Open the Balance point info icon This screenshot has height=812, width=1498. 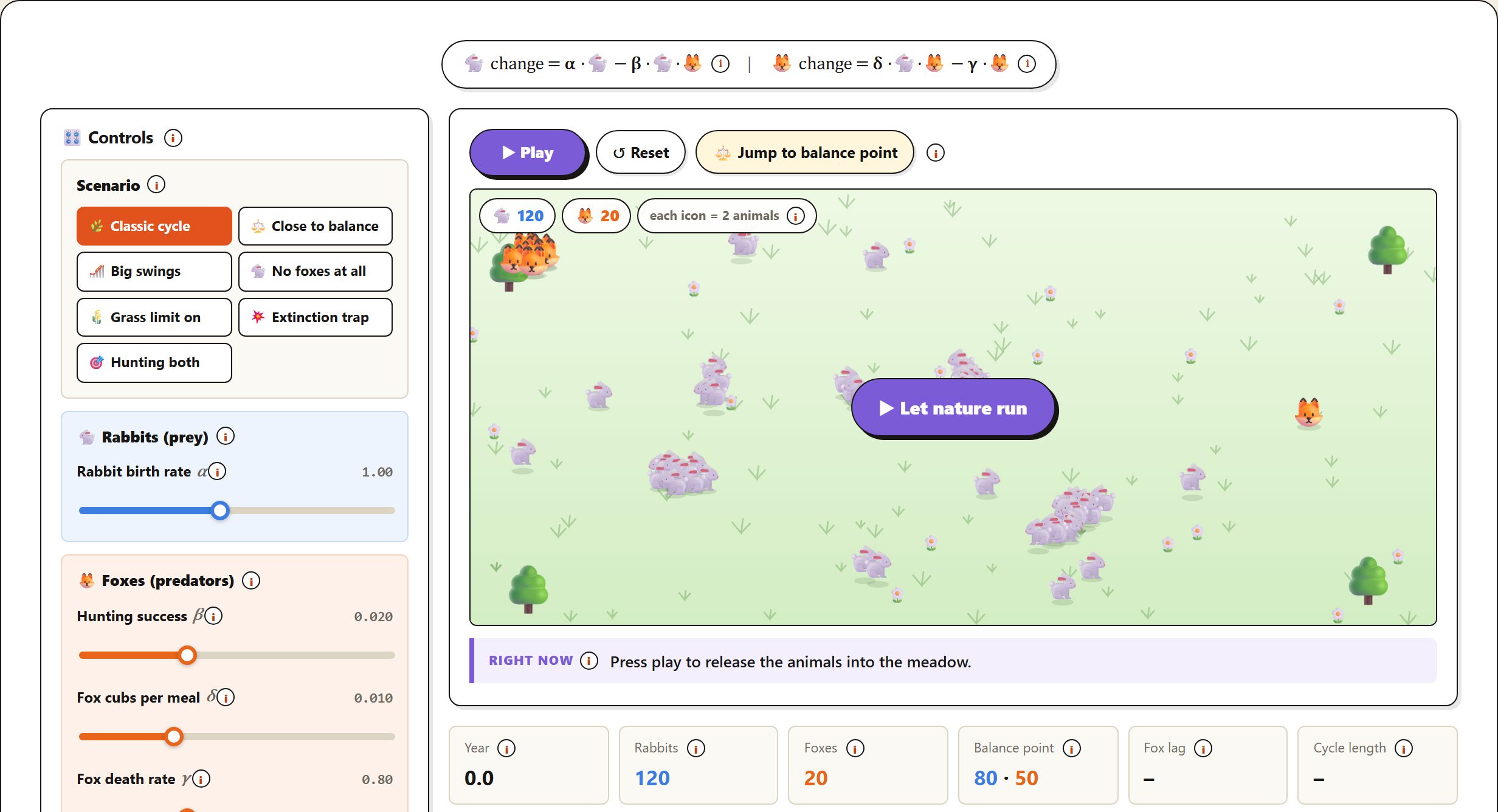tap(1072, 748)
